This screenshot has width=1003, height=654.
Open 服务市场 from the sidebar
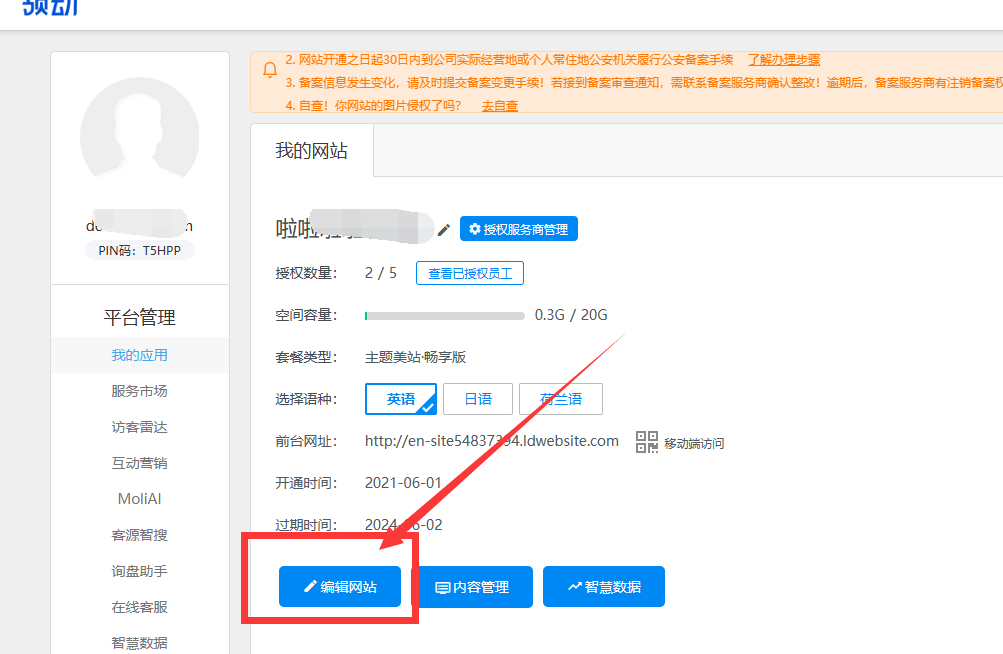[x=139, y=391]
